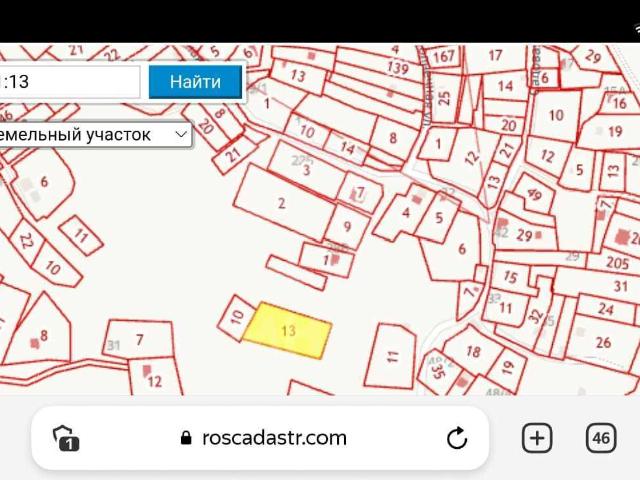Open the tab switcher showing 46 tabs
Viewport: 640px width, 480px height.
click(600, 438)
